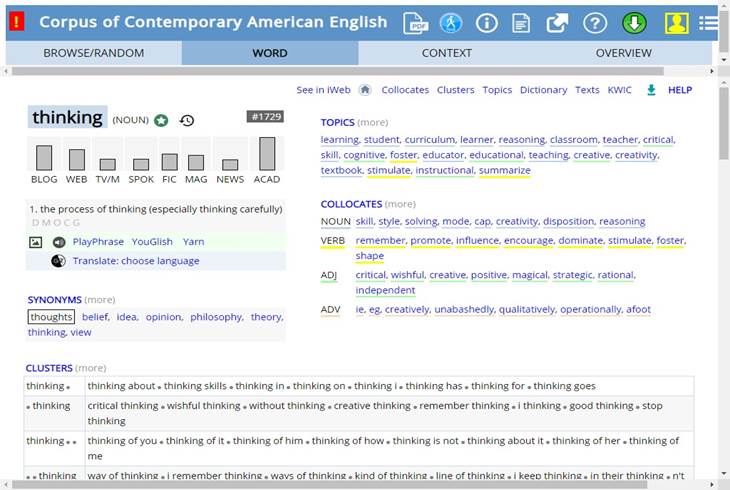Expand more TOPICS
Screen dimensions: 730x490
click(x=373, y=123)
